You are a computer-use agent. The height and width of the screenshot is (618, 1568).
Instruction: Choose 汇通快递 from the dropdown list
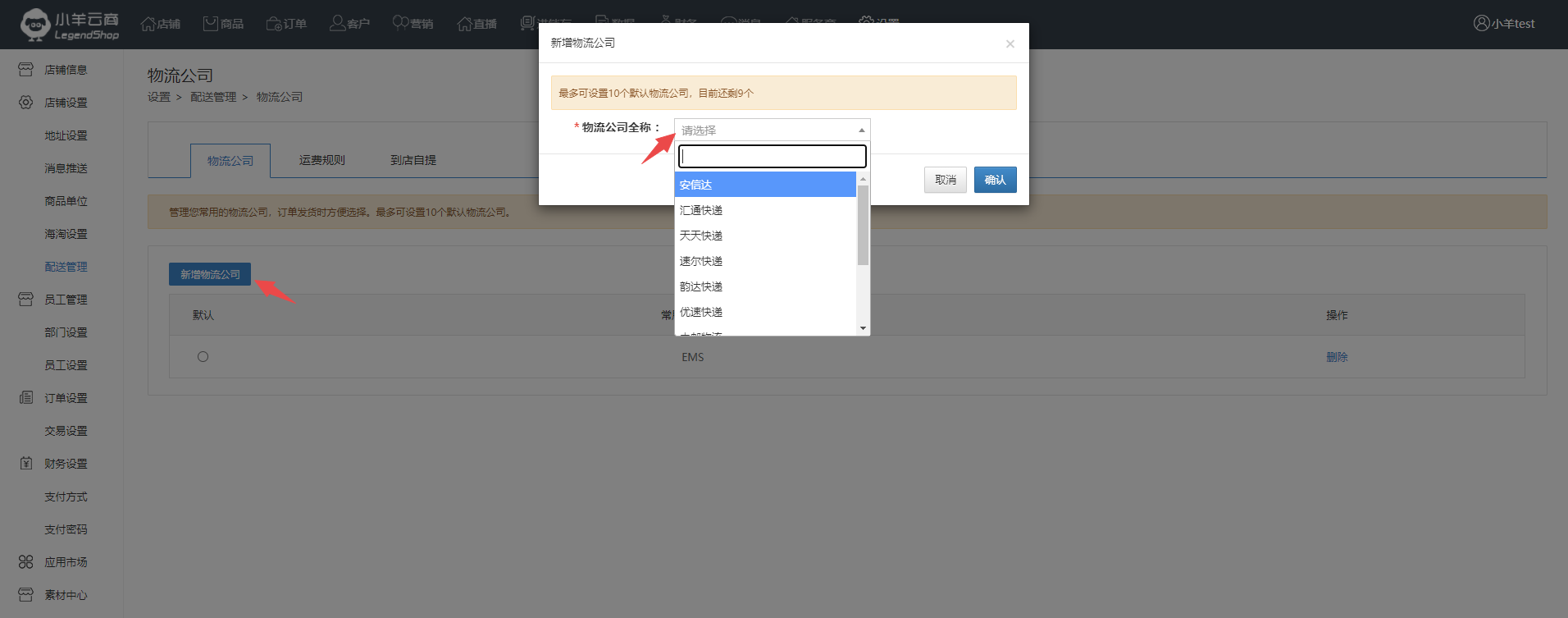701,211
